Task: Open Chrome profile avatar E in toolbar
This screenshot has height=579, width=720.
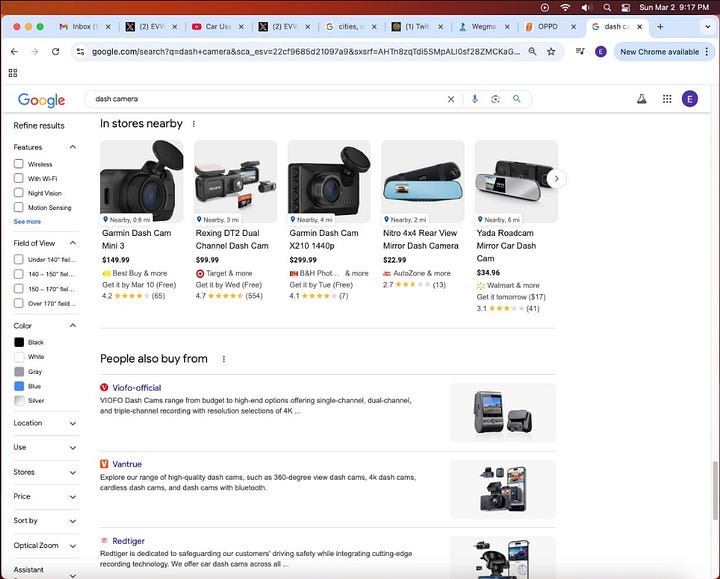Action: point(601,51)
